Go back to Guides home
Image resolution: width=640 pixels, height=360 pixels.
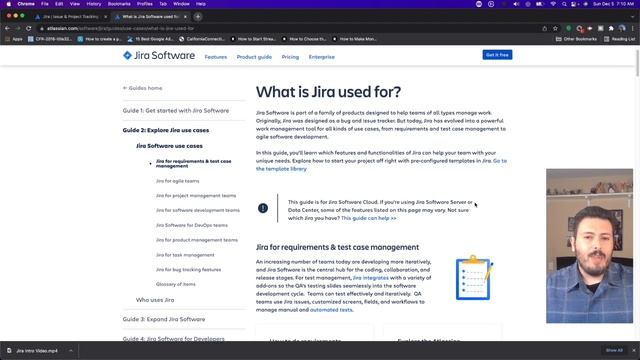tap(142, 88)
